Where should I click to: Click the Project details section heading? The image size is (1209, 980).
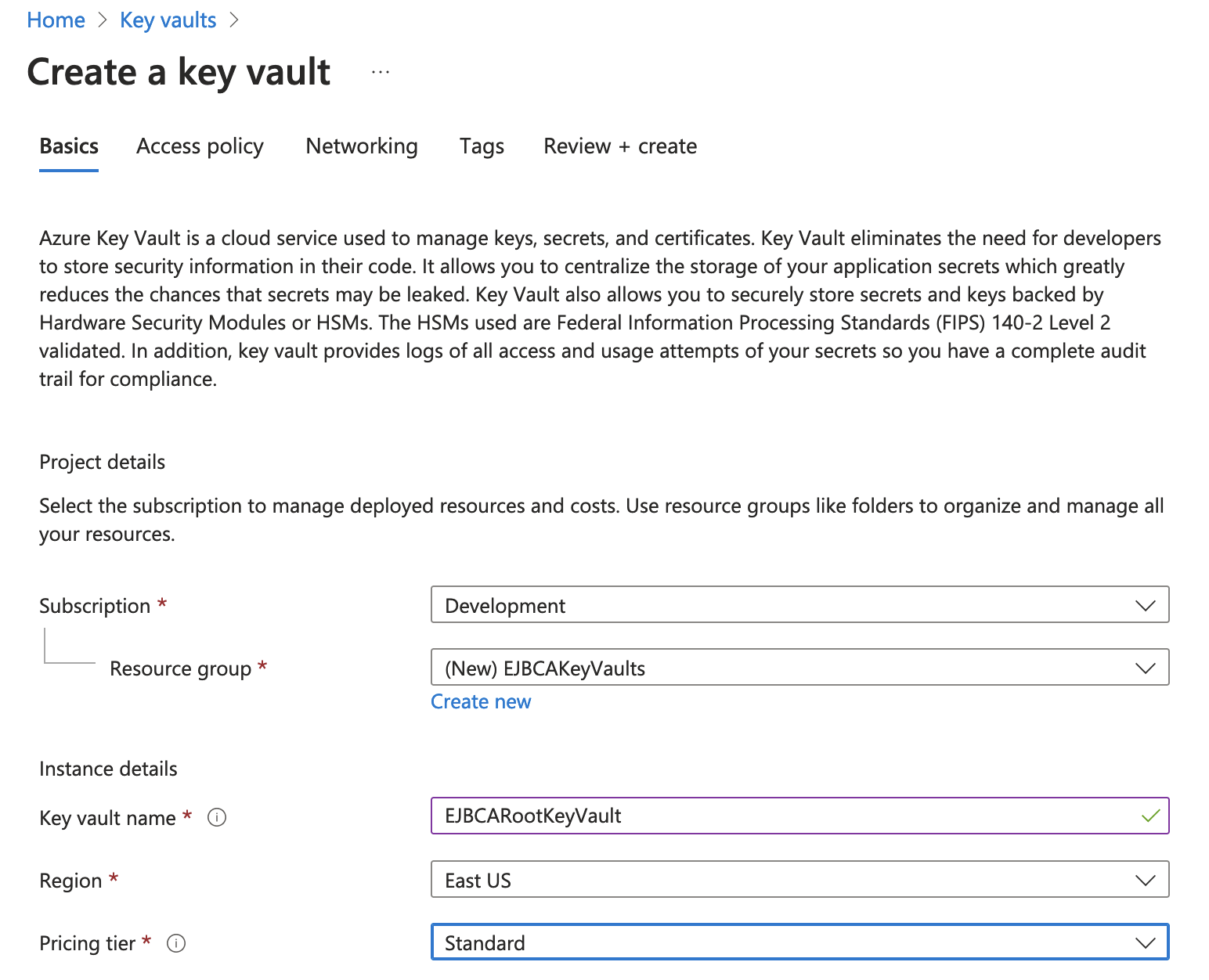tap(103, 462)
